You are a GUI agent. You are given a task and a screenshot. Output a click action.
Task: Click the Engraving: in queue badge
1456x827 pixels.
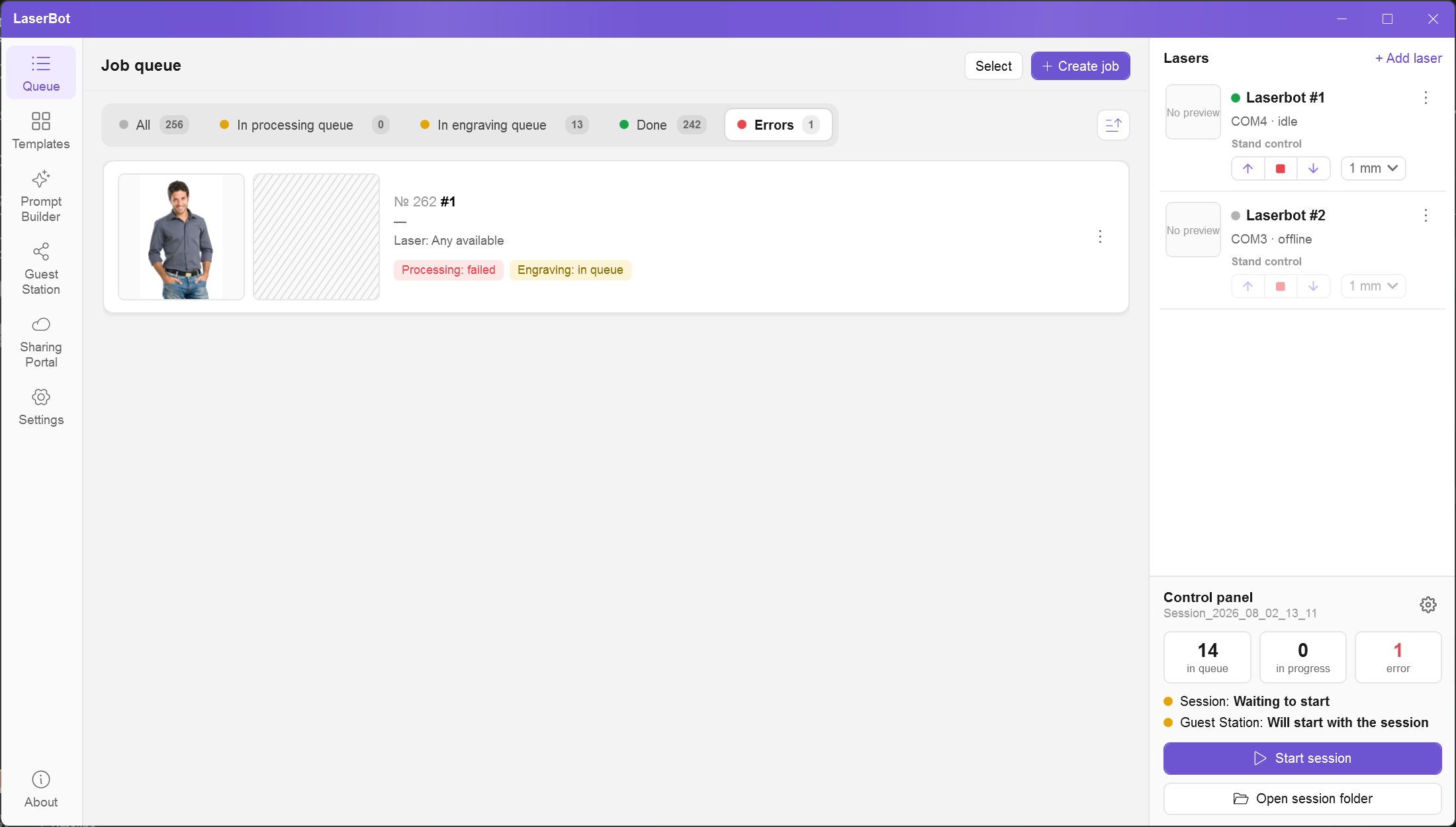tap(570, 270)
